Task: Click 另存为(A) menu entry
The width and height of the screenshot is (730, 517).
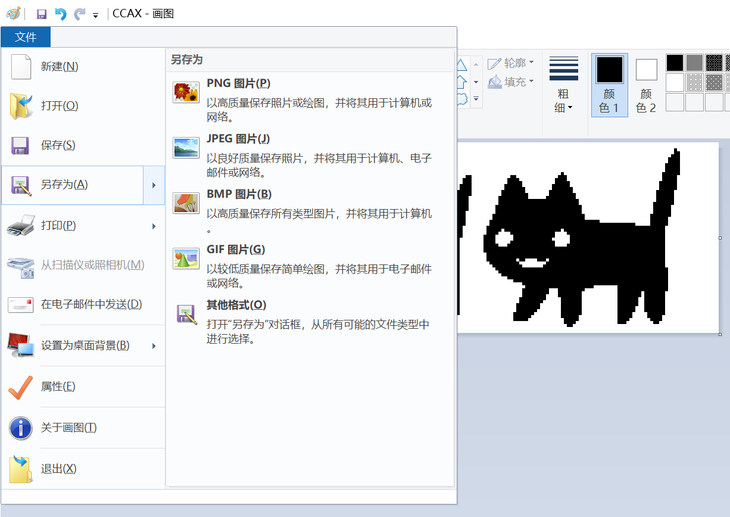Action: click(x=73, y=185)
